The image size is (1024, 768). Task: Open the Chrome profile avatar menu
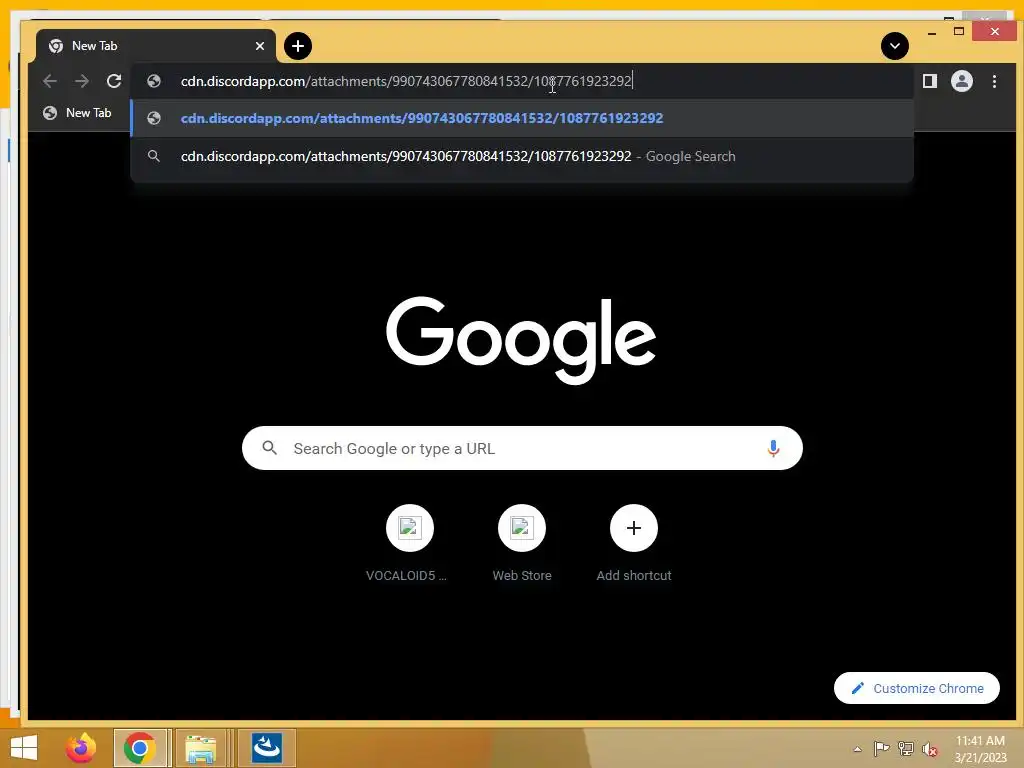pyautogui.click(x=961, y=81)
